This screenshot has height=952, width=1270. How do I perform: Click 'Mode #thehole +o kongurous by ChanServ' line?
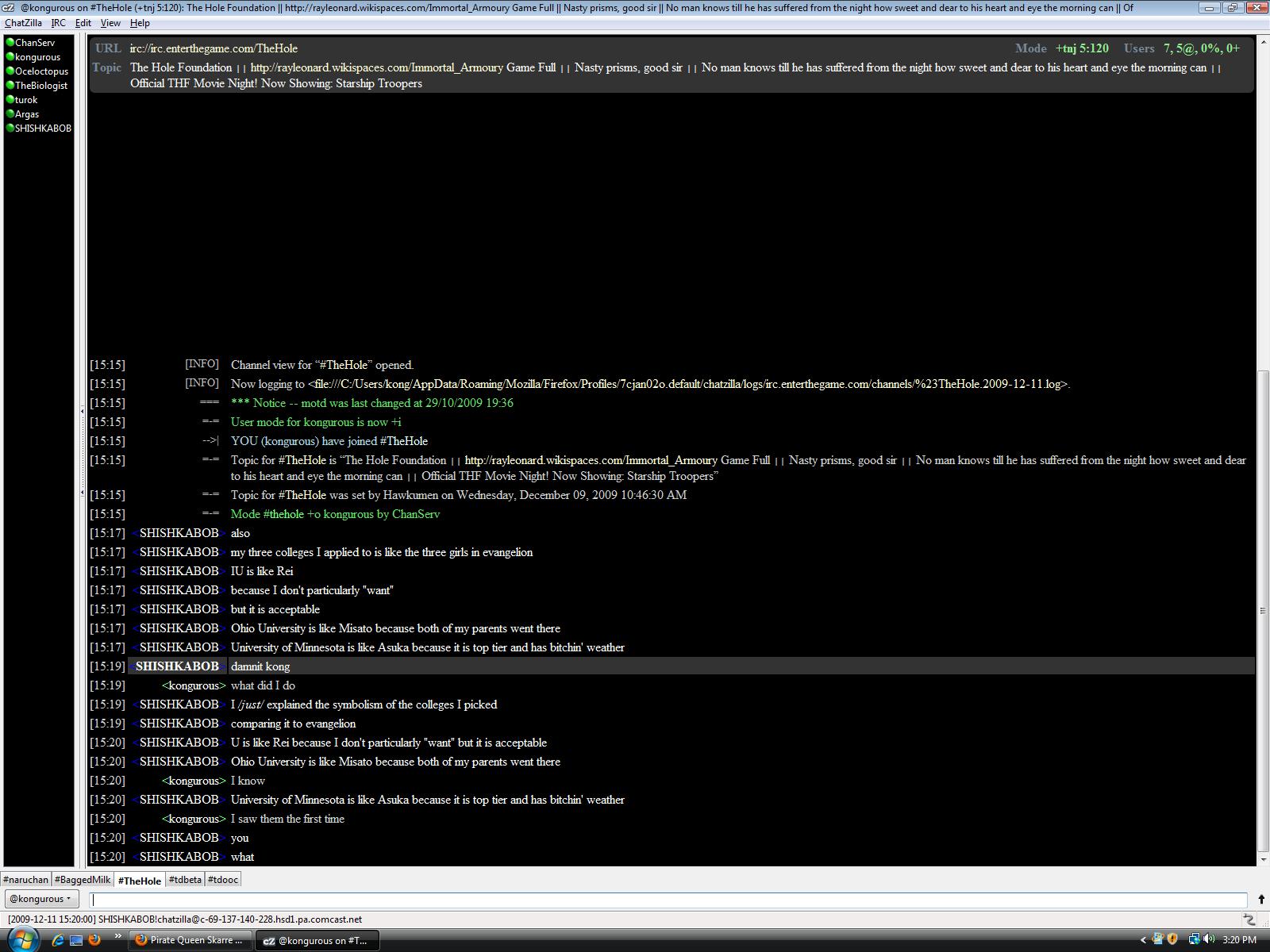335,514
